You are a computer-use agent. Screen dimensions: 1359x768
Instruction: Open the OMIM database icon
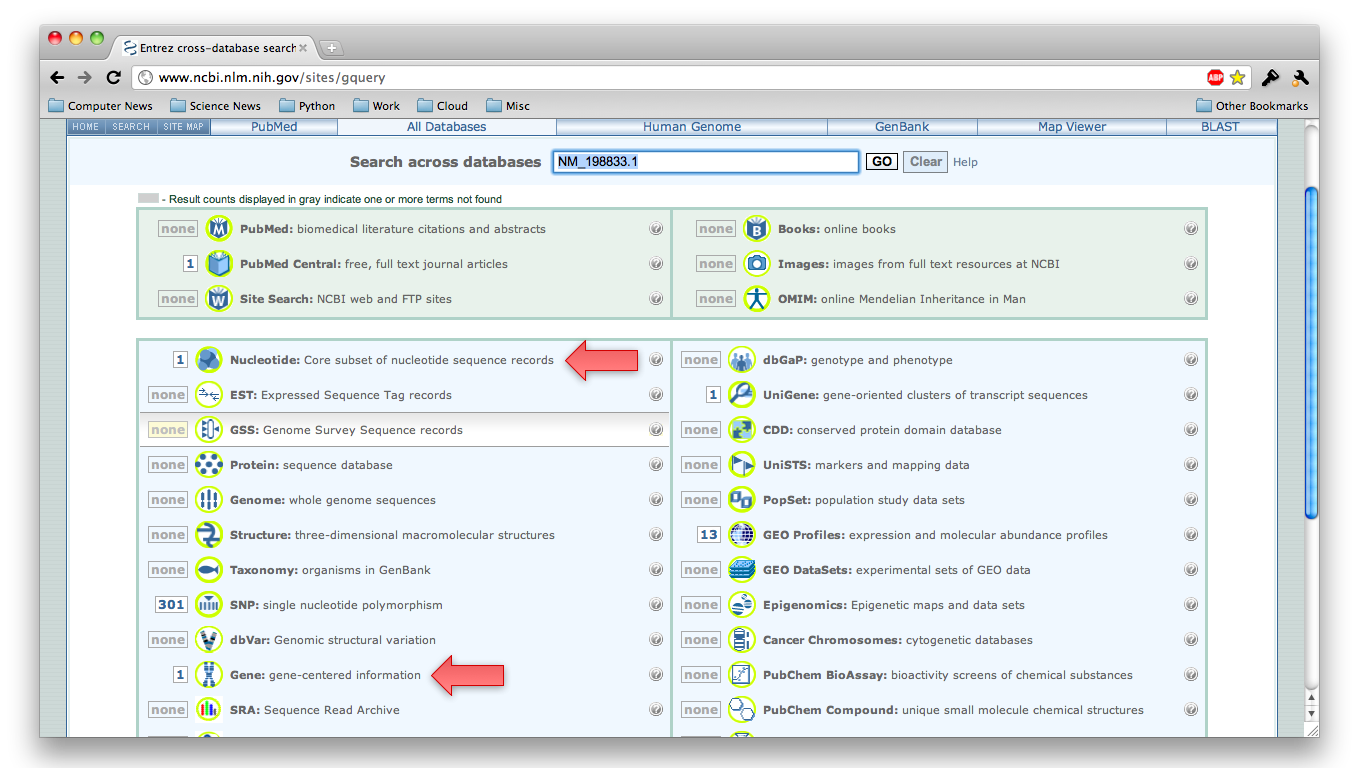(757, 299)
